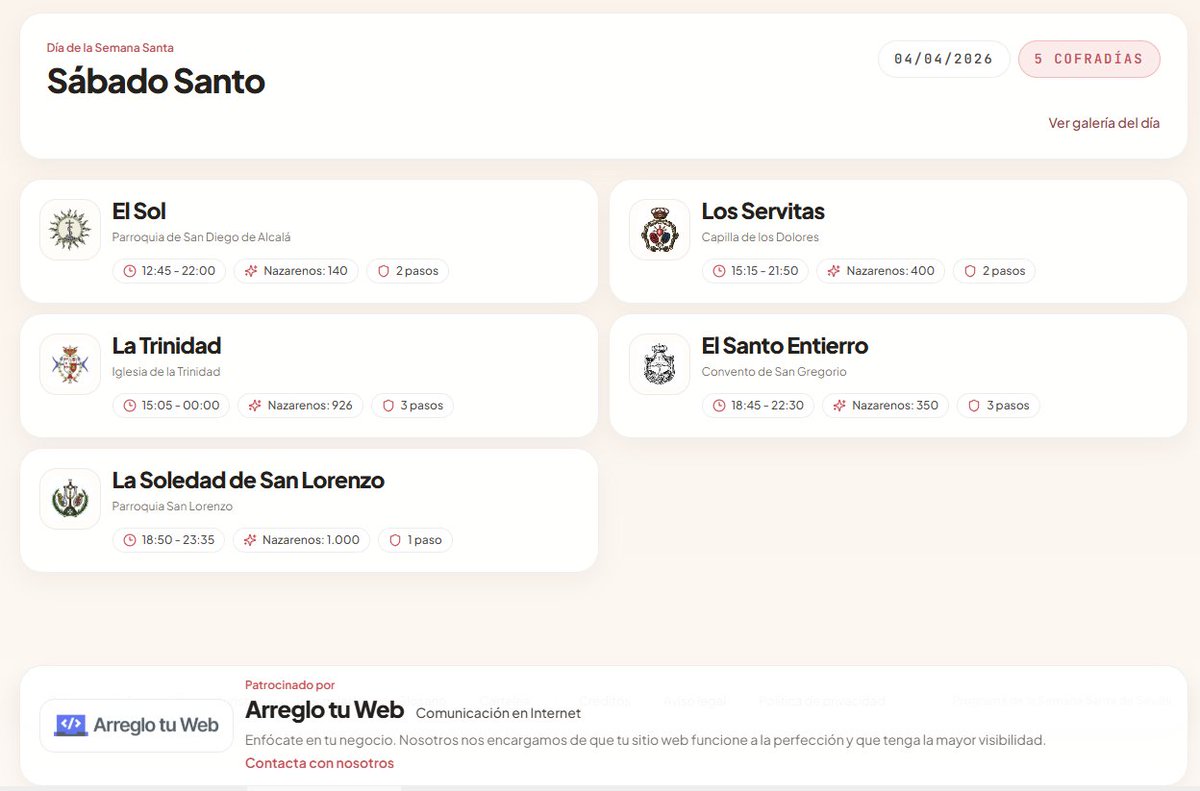The image size is (1200, 791).
Task: Click the clock icon in El Sol card
Action: point(130,271)
